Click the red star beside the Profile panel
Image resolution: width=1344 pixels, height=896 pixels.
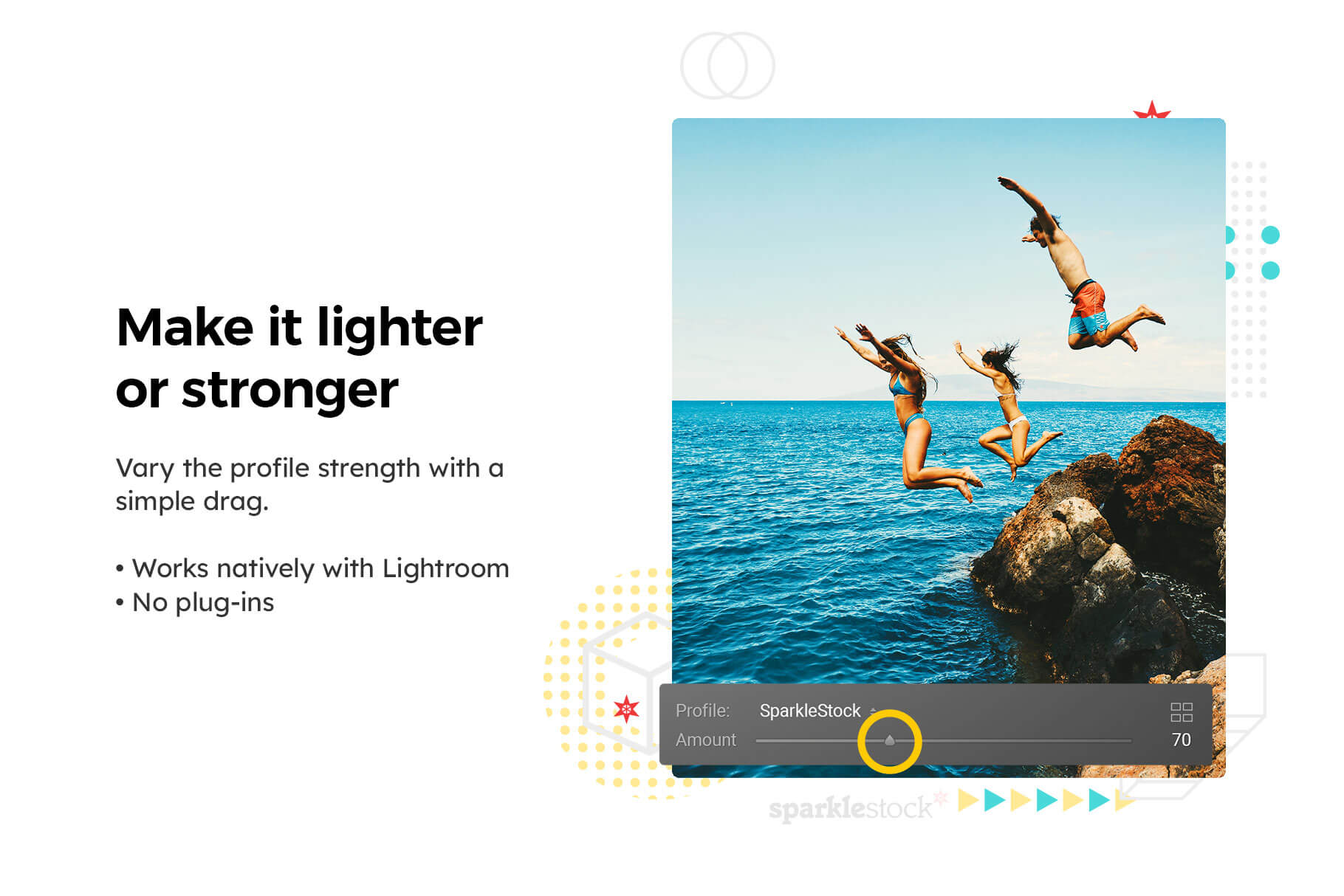click(626, 709)
